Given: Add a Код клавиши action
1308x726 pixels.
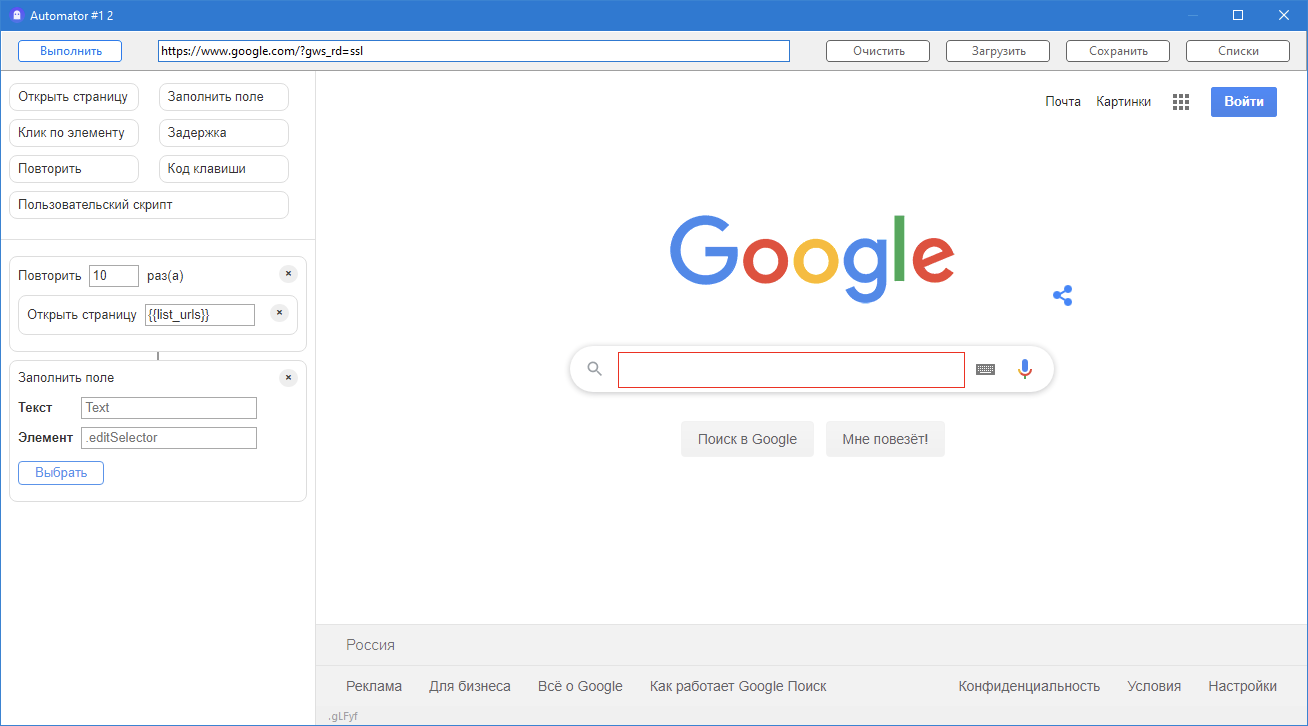Looking at the screenshot, I should (224, 169).
